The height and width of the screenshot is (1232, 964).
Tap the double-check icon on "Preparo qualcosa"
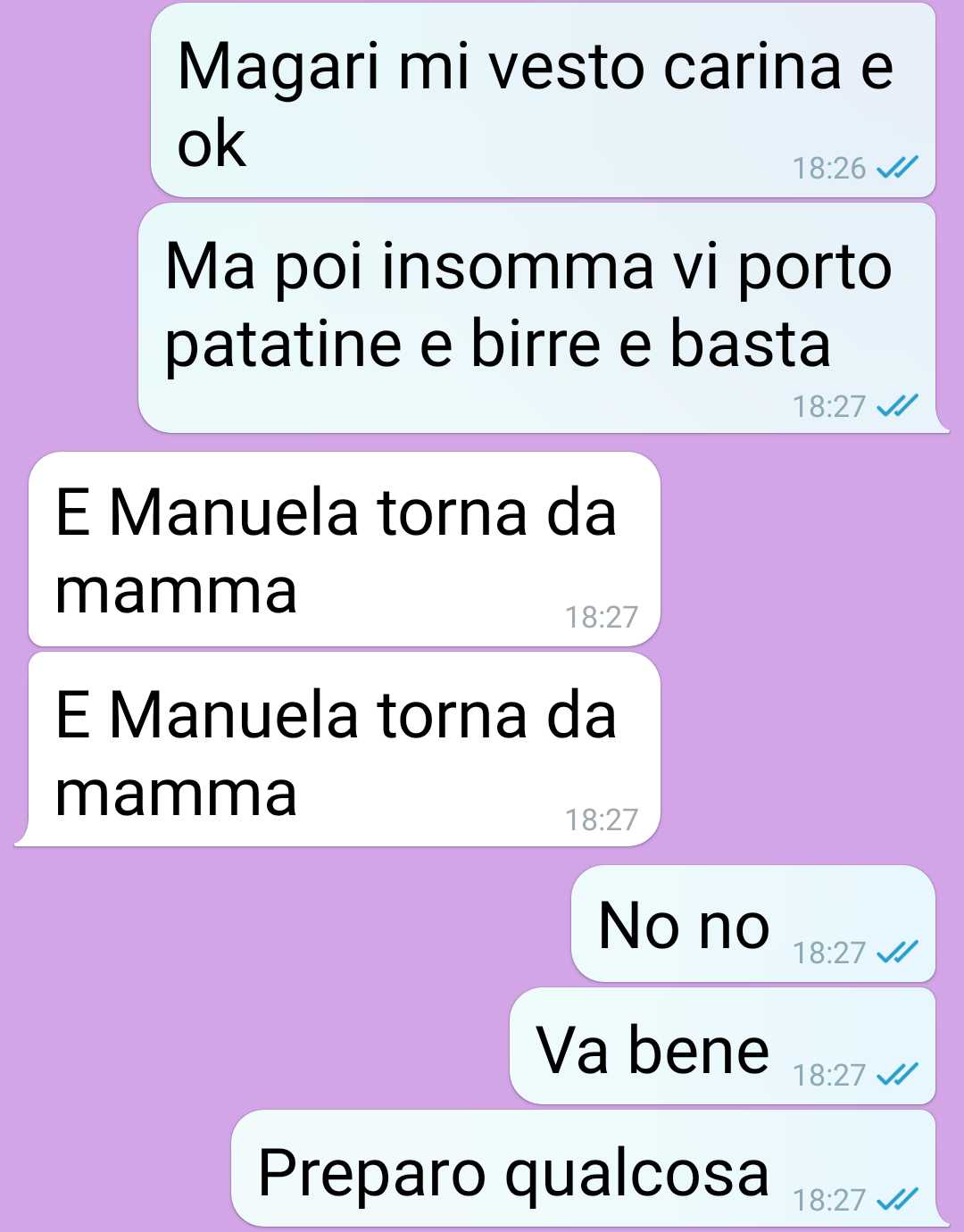tap(897, 1198)
